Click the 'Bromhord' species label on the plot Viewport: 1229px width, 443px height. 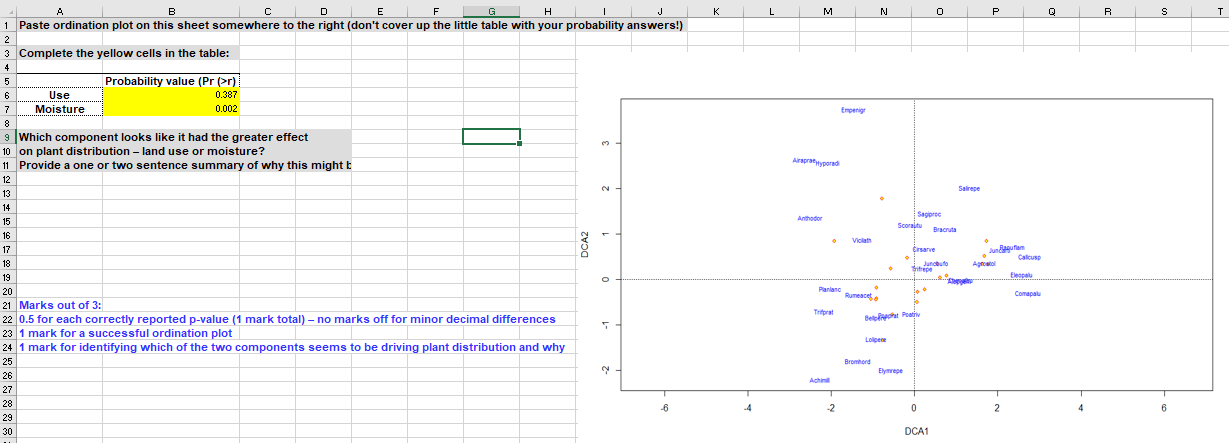pos(858,361)
